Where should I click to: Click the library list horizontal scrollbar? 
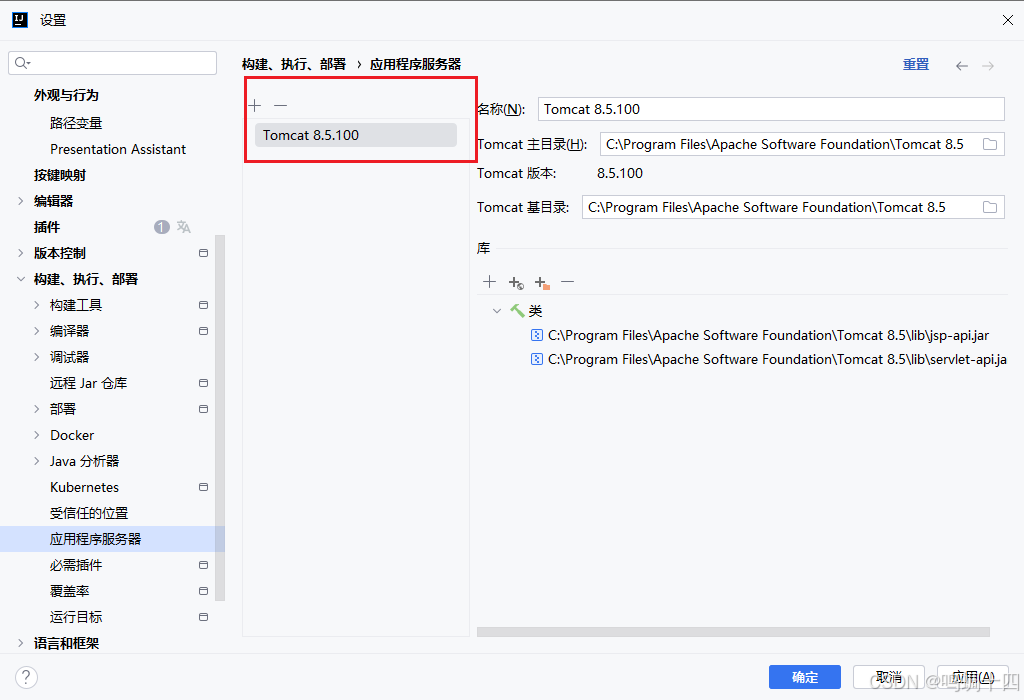733,632
